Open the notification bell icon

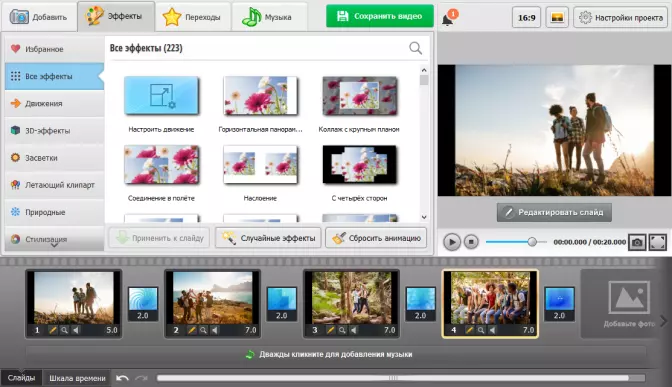[448, 18]
